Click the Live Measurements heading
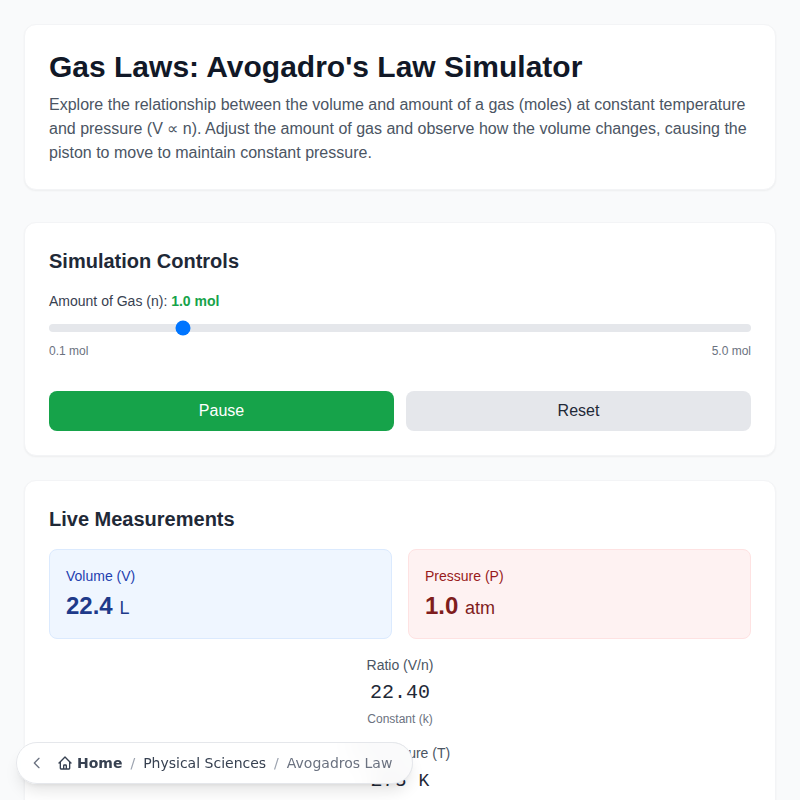Viewport: 800px width, 800px height. [141, 519]
